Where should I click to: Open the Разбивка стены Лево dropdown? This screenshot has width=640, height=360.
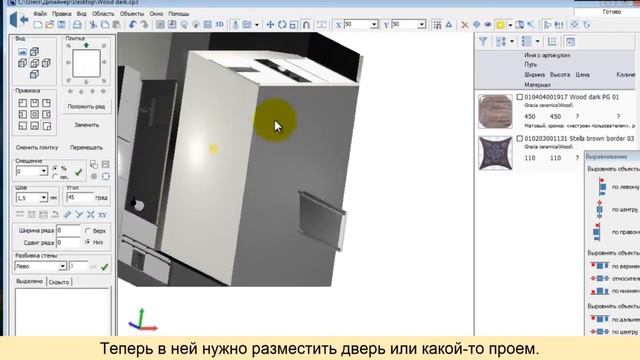pyautogui.click(x=62, y=266)
